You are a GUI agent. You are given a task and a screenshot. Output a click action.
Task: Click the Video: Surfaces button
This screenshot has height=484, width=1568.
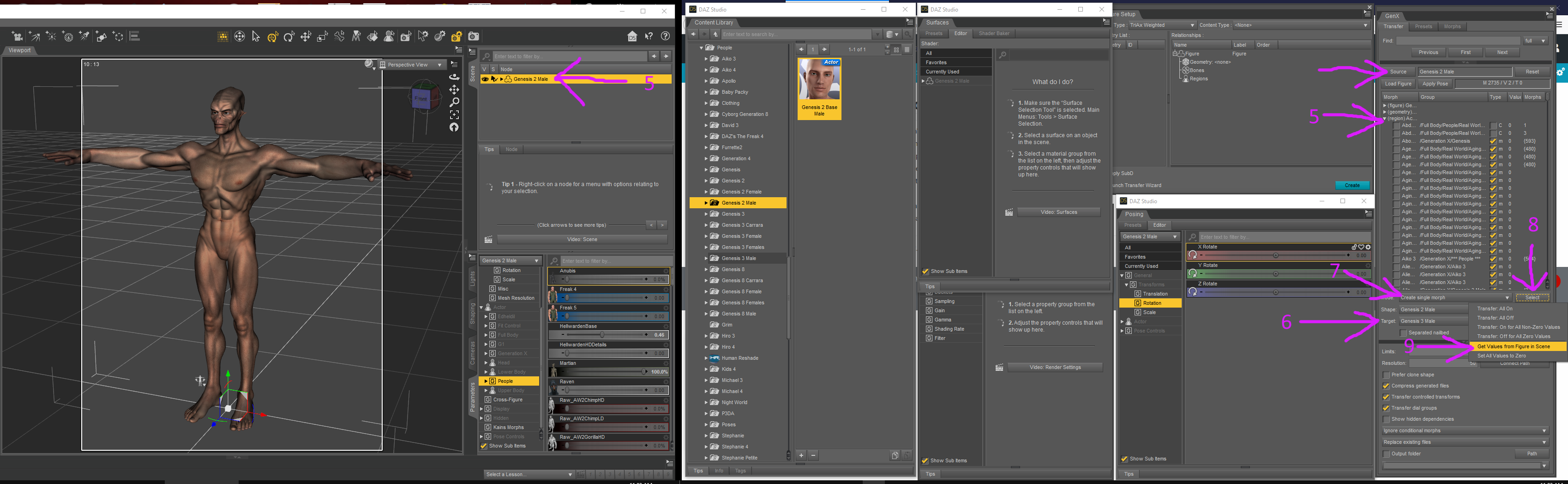click(x=1058, y=212)
